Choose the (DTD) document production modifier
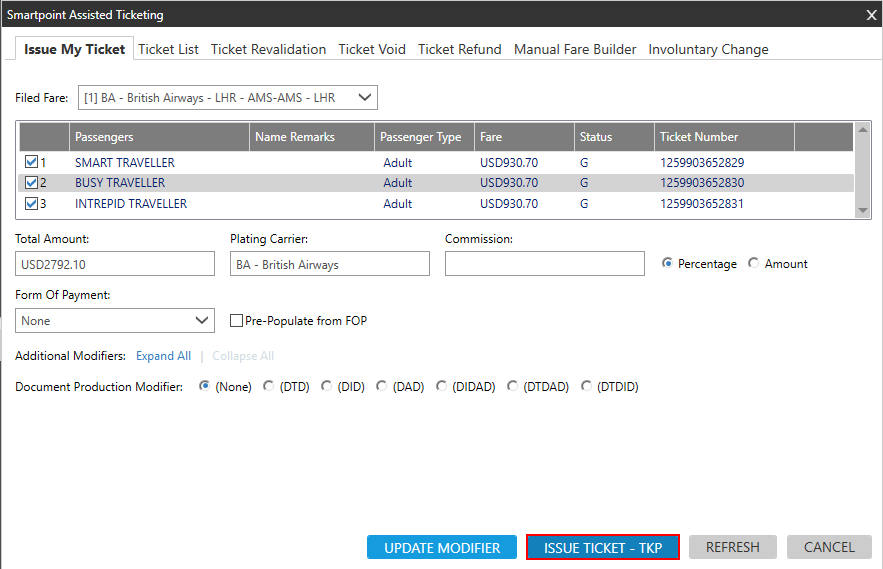 tap(269, 386)
